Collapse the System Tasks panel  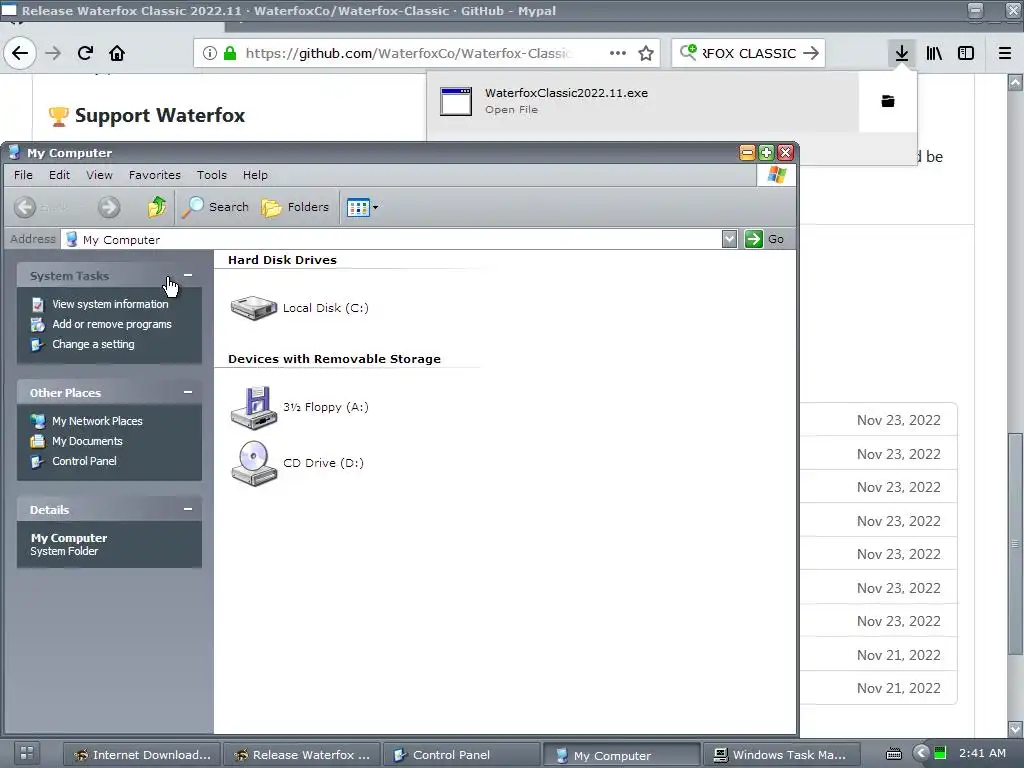pos(188,276)
